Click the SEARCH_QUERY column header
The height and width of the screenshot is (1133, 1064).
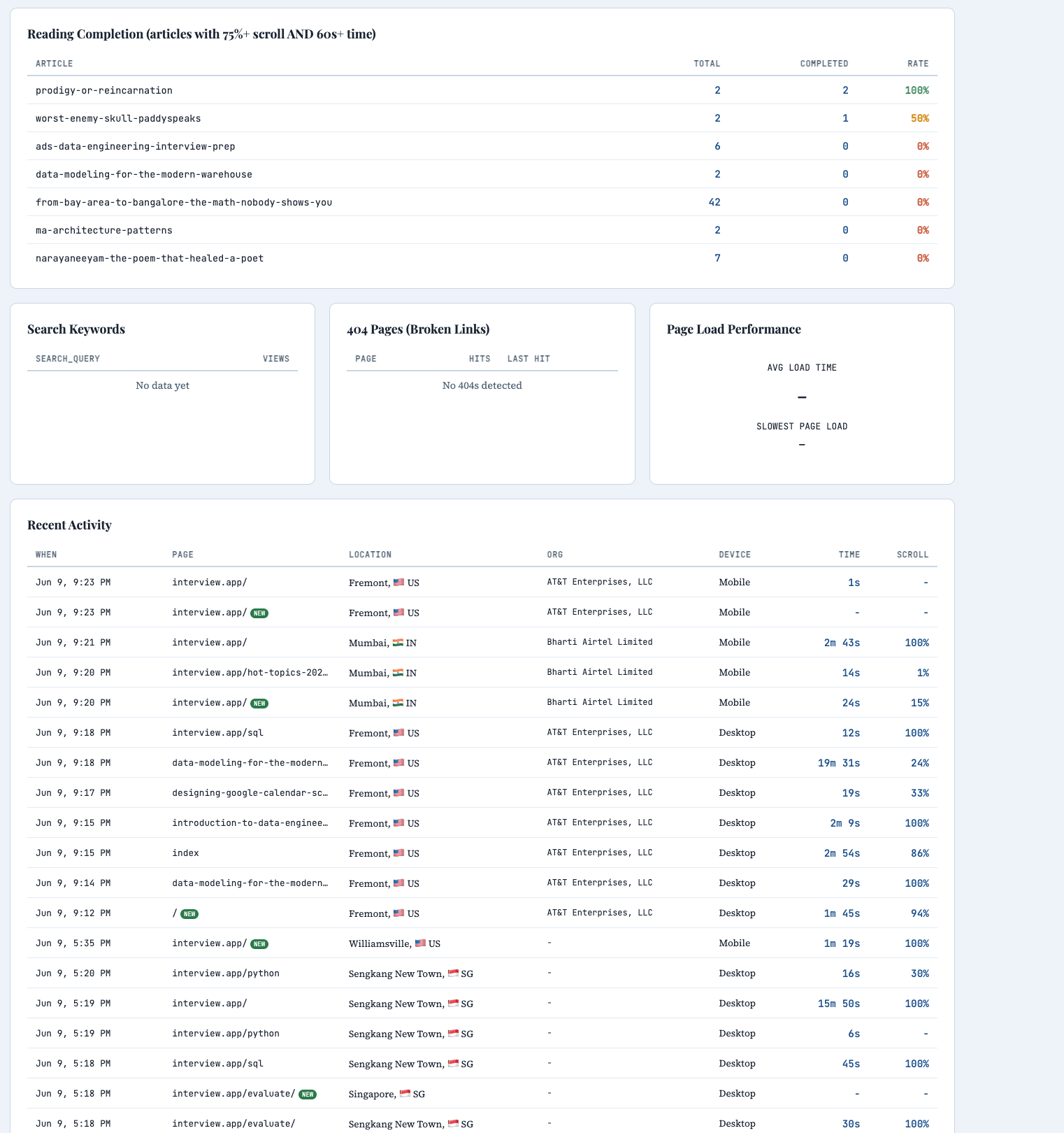click(68, 359)
